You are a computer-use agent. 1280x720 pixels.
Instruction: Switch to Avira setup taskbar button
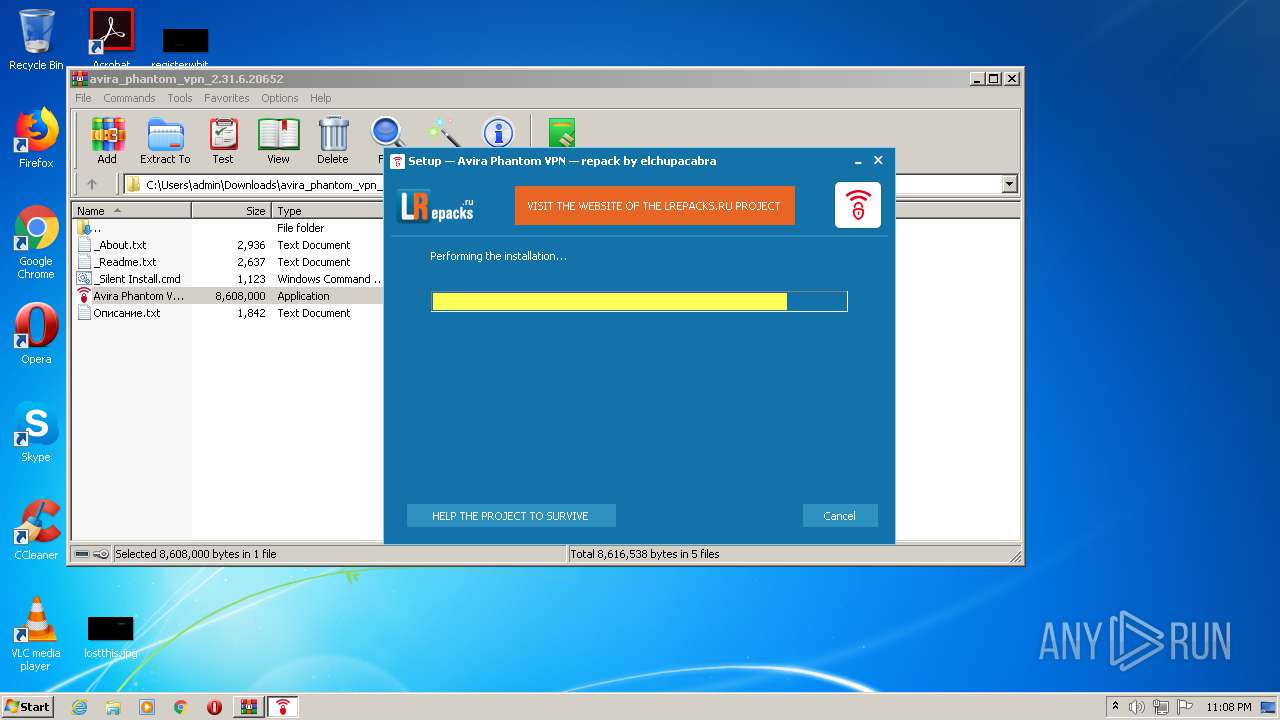point(283,707)
